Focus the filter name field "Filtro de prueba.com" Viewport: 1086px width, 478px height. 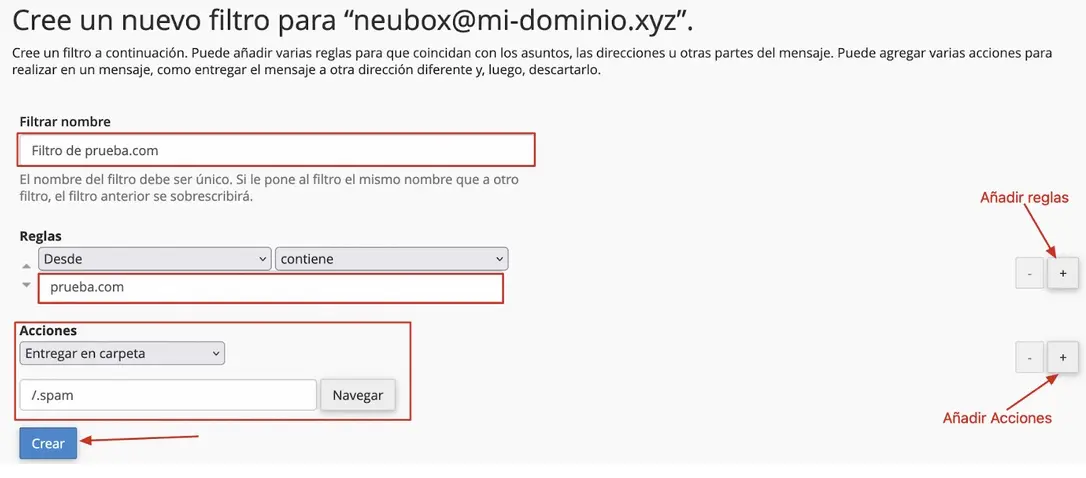pyautogui.click(x=277, y=150)
